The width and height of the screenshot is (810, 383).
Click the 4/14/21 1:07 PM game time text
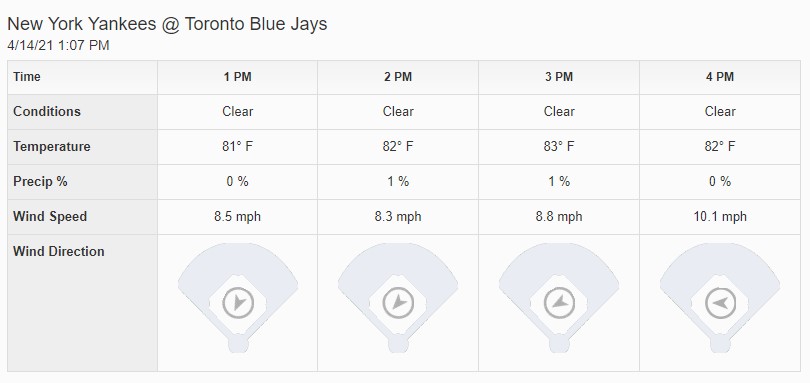(58, 45)
